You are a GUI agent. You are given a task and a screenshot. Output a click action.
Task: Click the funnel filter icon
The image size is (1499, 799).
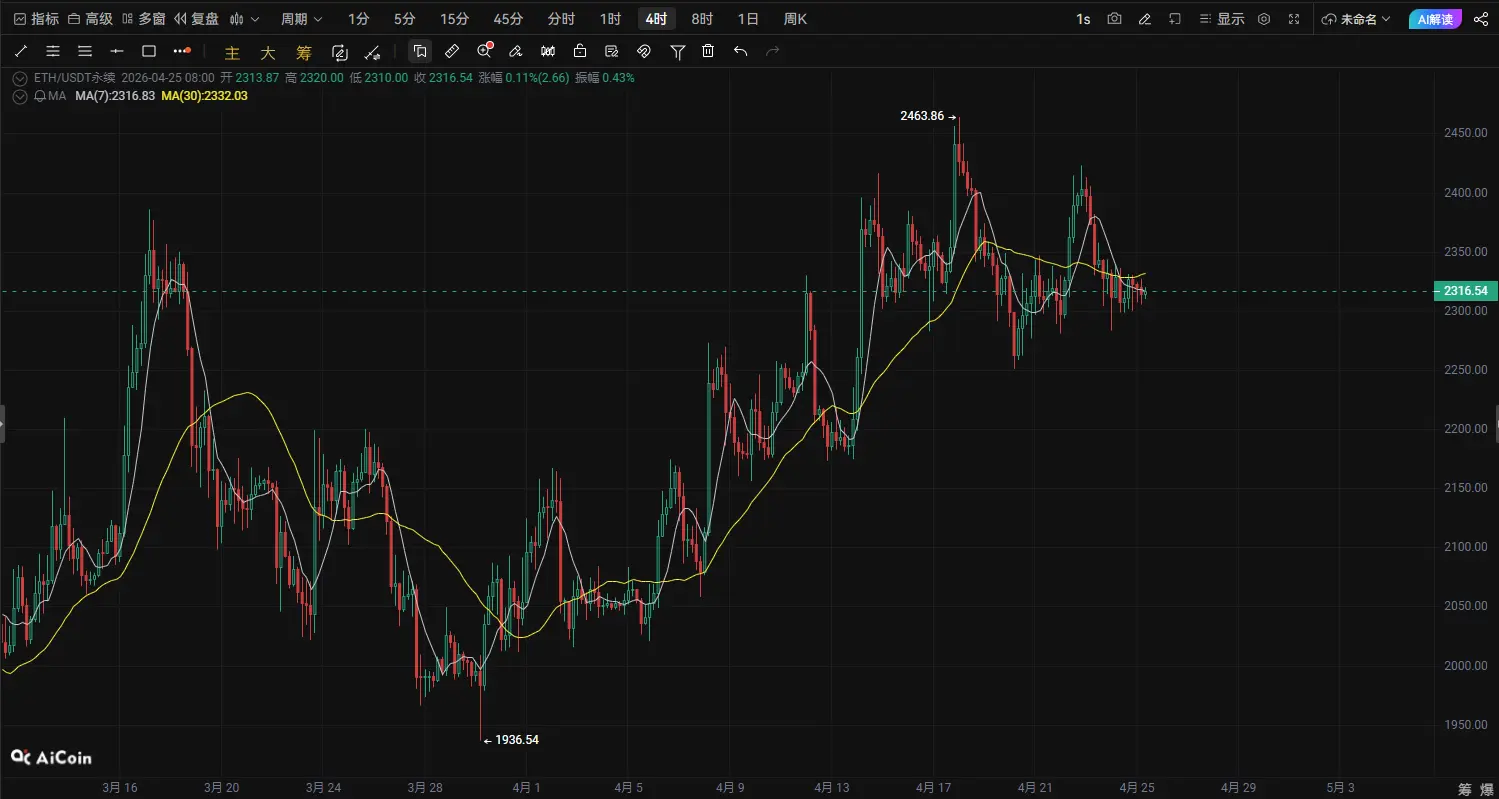pos(678,51)
